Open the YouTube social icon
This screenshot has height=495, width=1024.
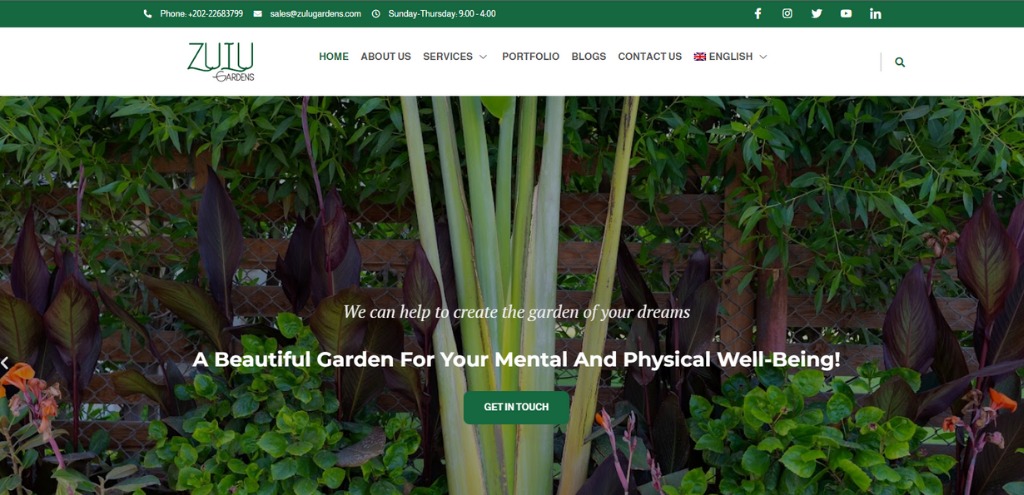(x=846, y=14)
